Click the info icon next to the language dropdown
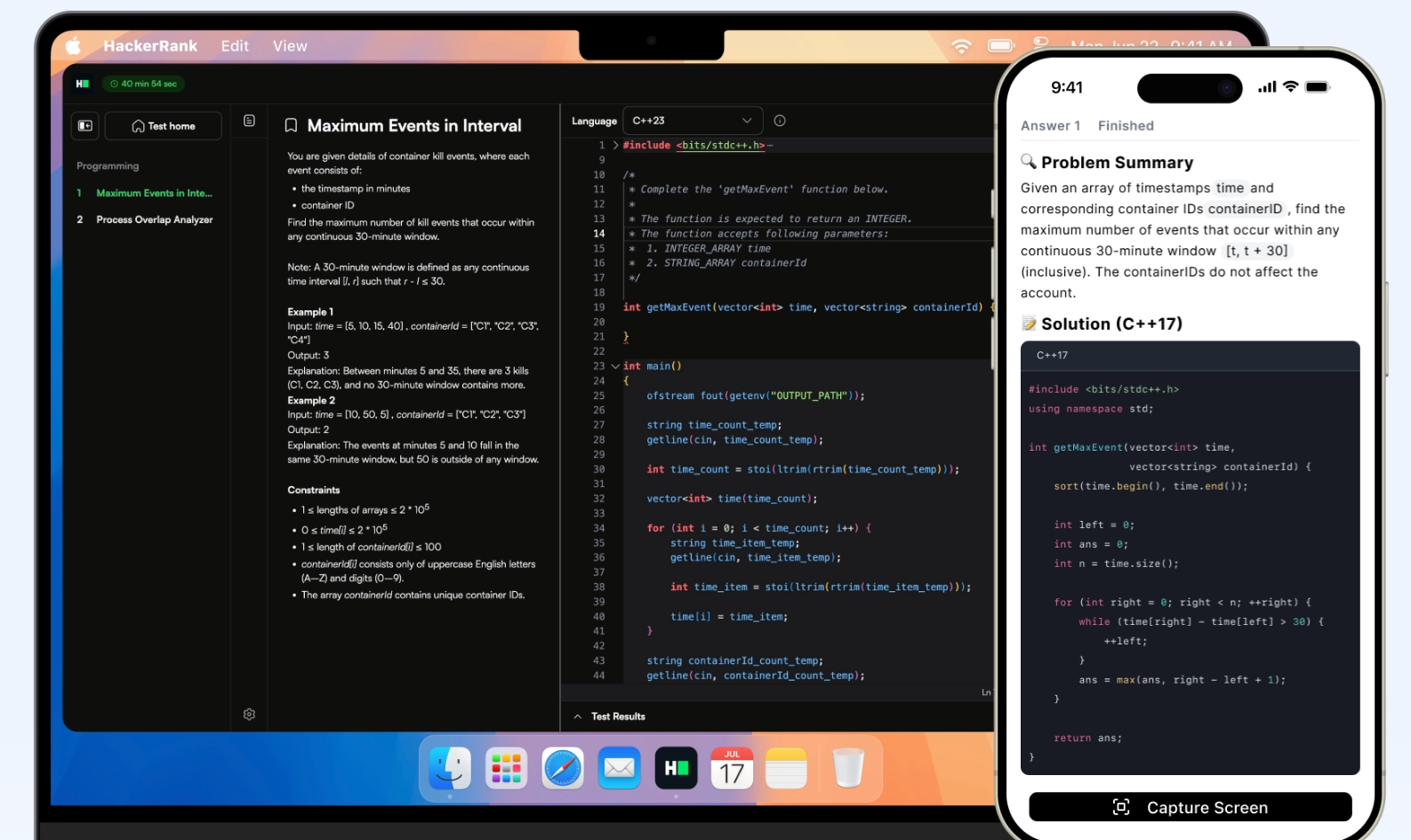 pos(780,121)
